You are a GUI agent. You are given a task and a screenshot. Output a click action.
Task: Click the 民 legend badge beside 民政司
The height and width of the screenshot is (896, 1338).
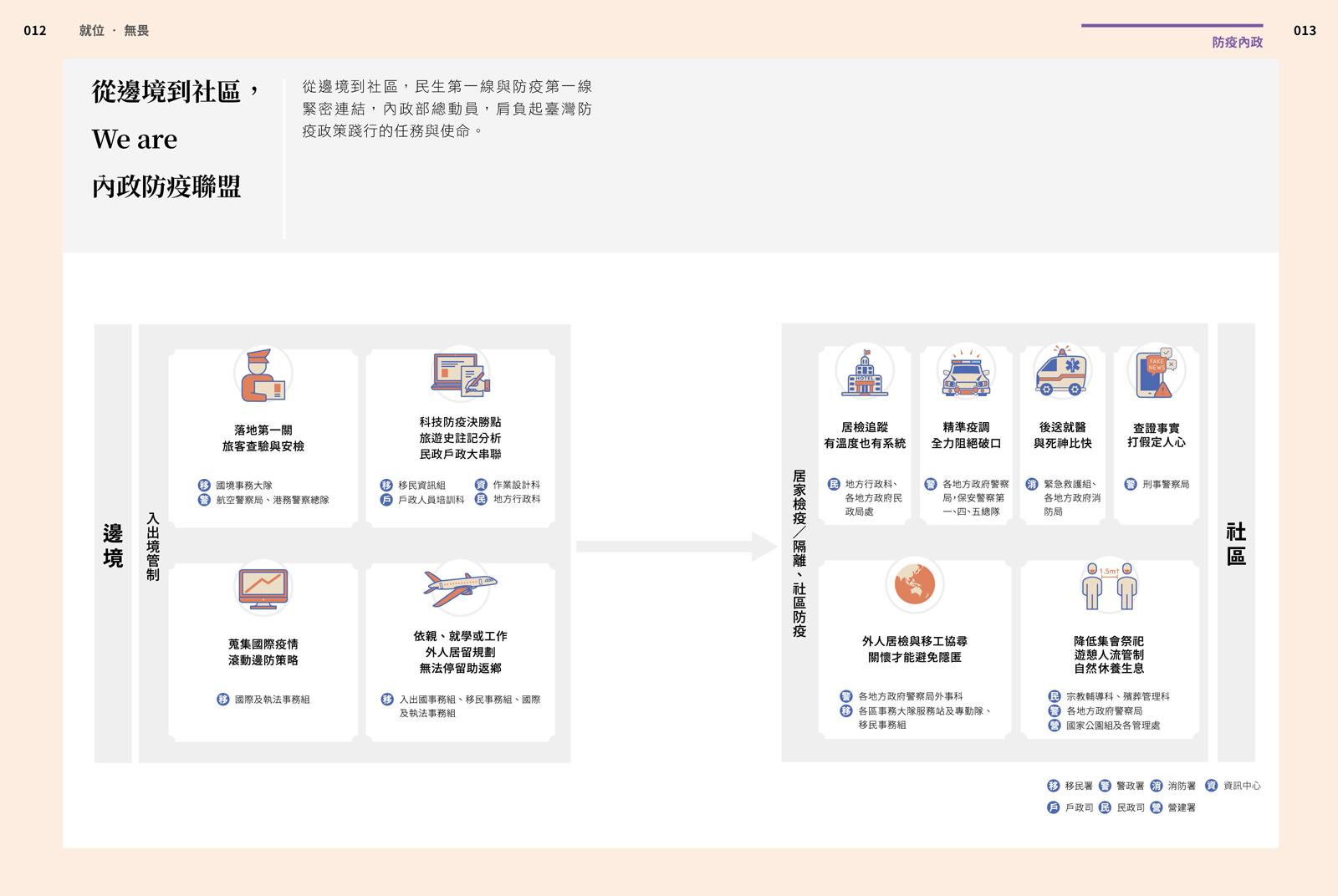click(x=1105, y=807)
